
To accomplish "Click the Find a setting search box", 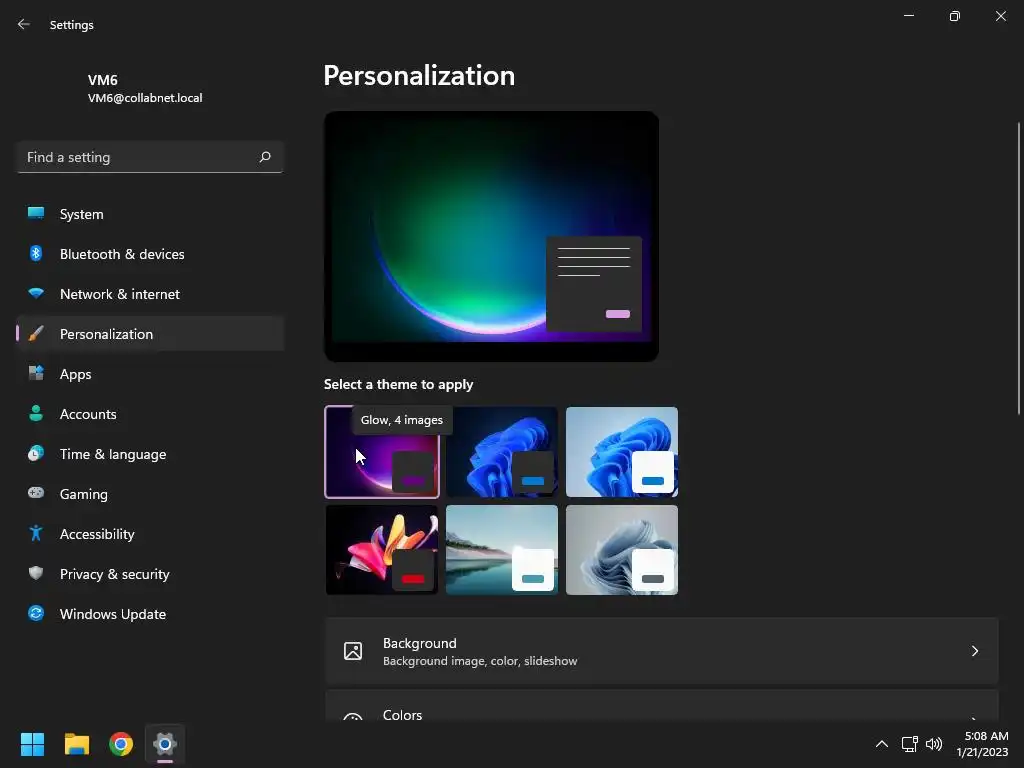I will tap(150, 157).
